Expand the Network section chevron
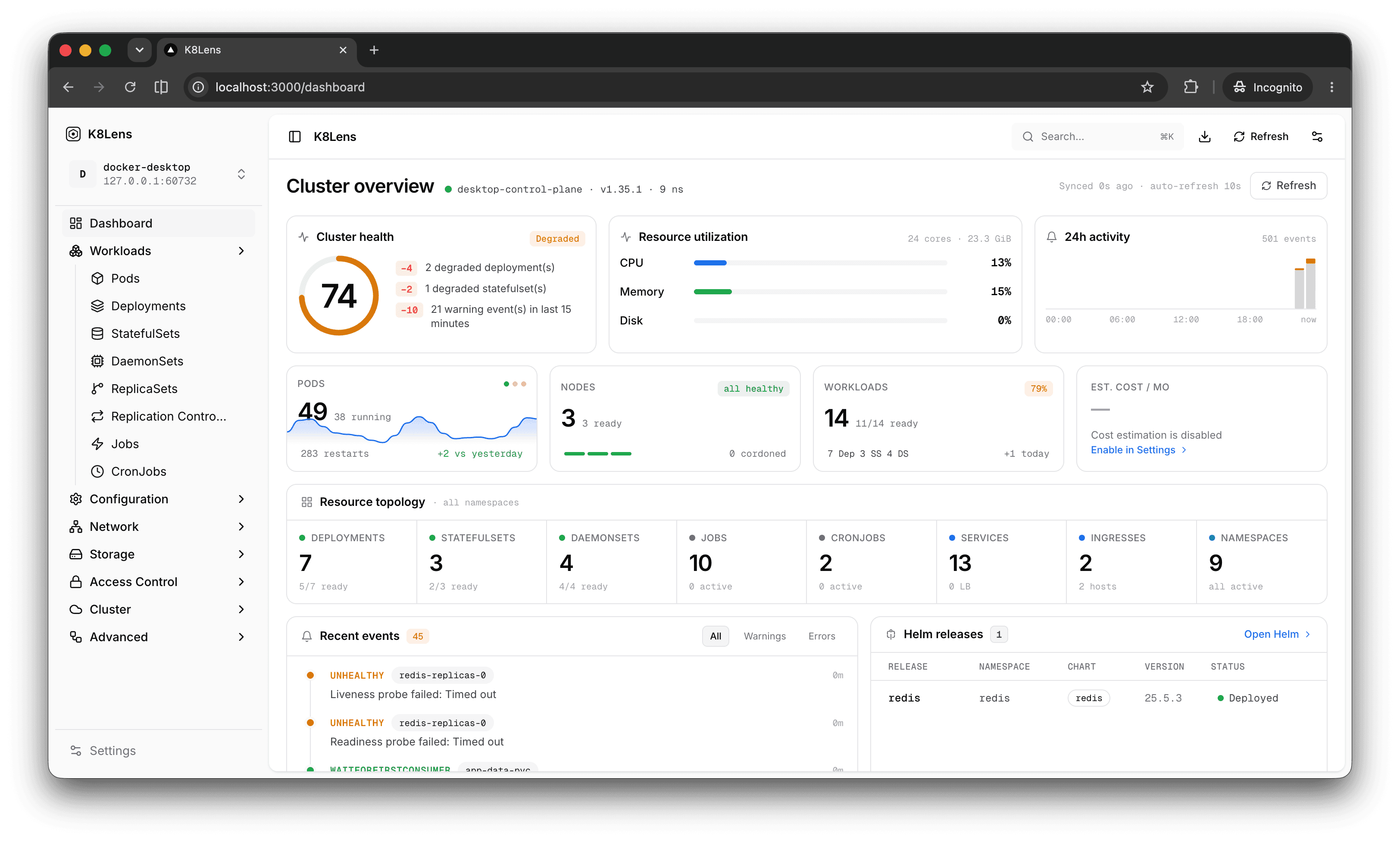1400x842 pixels. 241,527
